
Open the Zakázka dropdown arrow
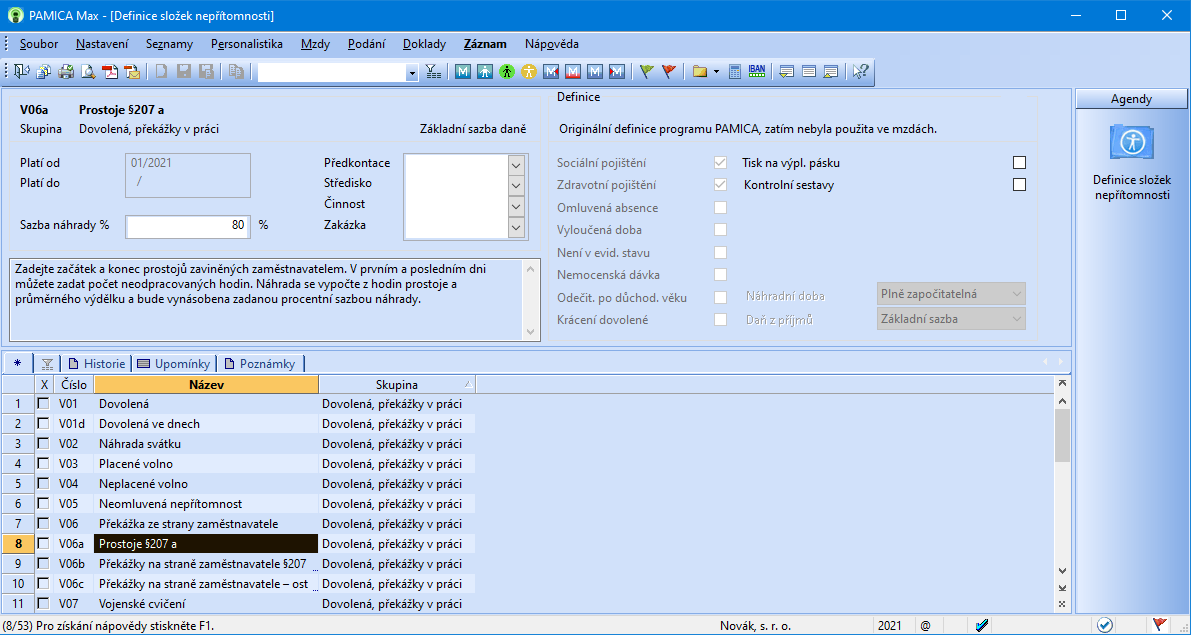517,226
